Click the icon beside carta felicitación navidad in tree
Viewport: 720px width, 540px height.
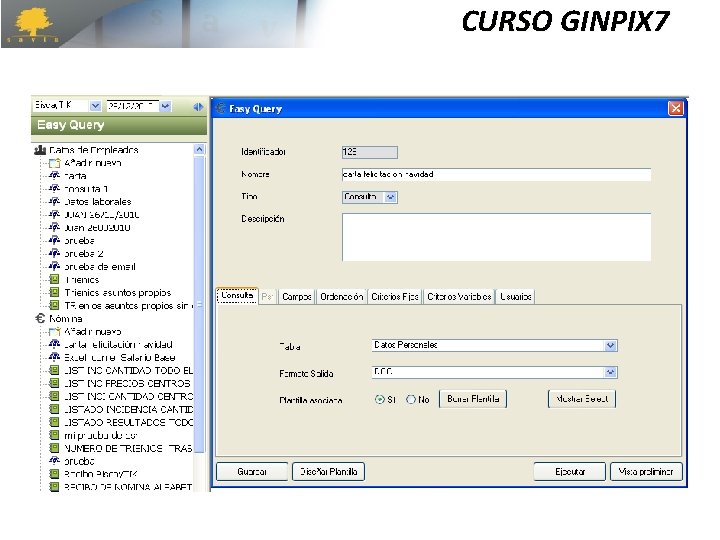pos(54,344)
